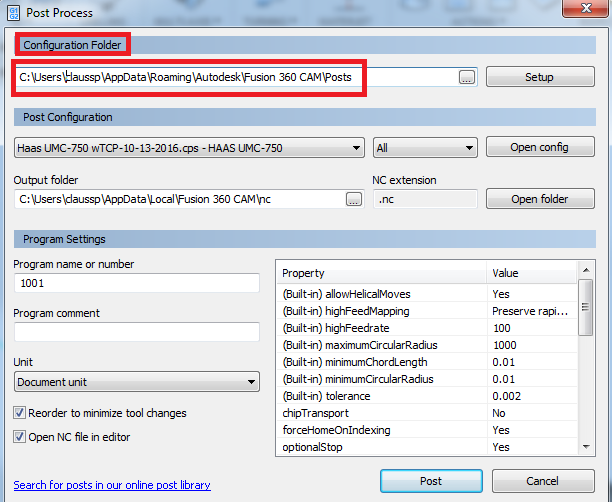Open the Document unit dropdown
612x502 pixels.
(x=137, y=382)
